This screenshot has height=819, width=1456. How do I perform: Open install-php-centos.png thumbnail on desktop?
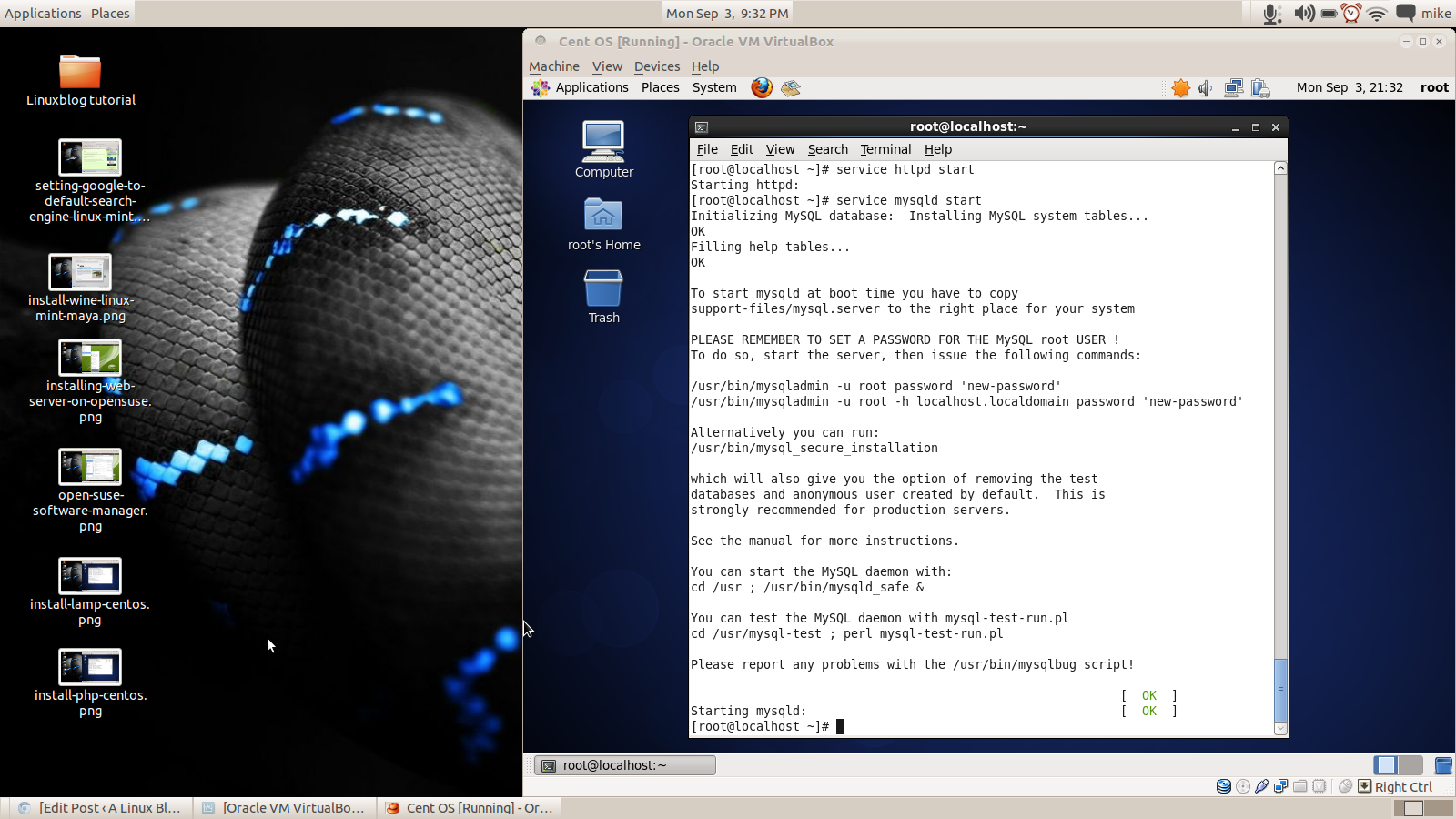[x=89, y=667]
